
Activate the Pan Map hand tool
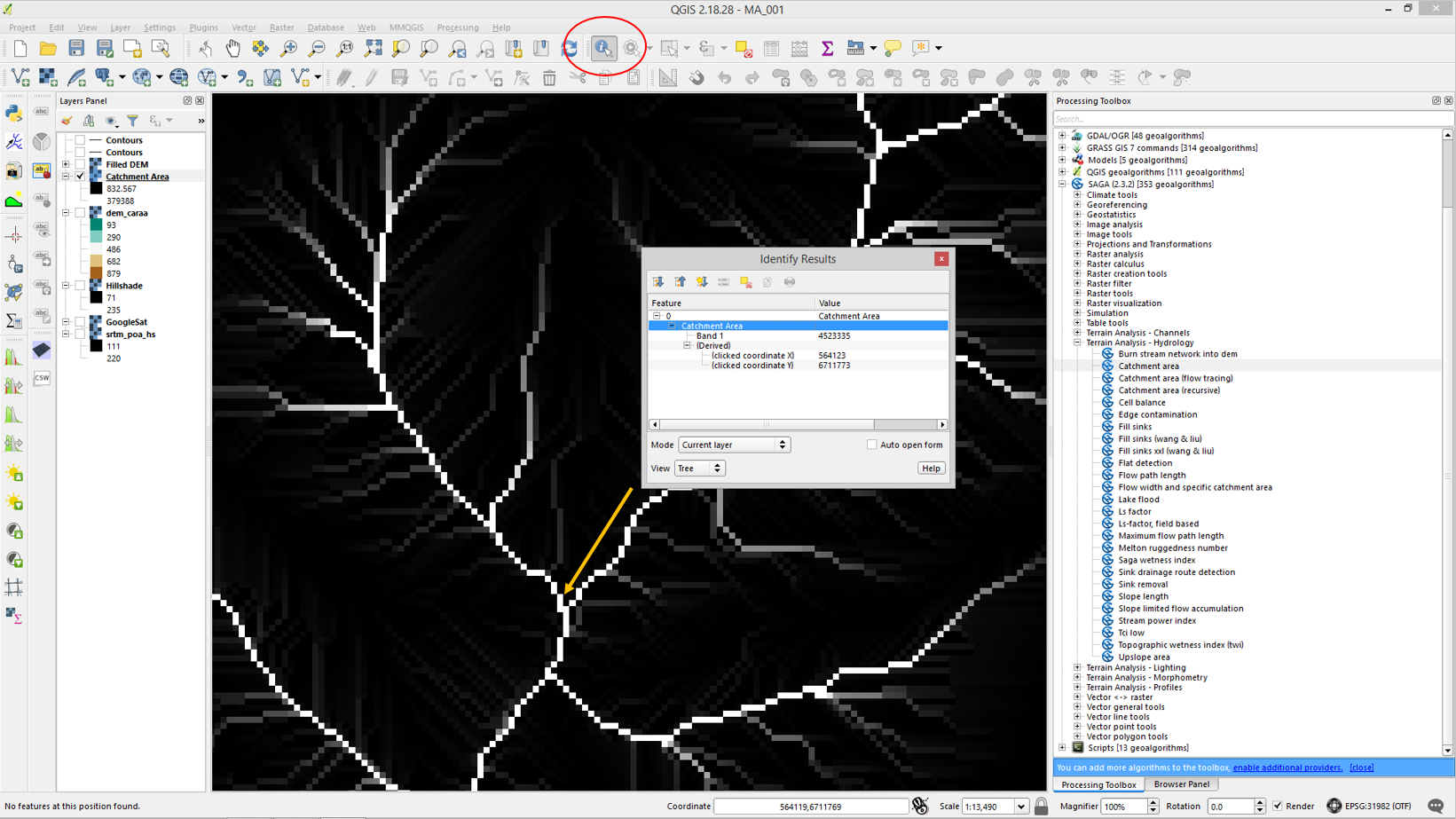tap(232, 49)
